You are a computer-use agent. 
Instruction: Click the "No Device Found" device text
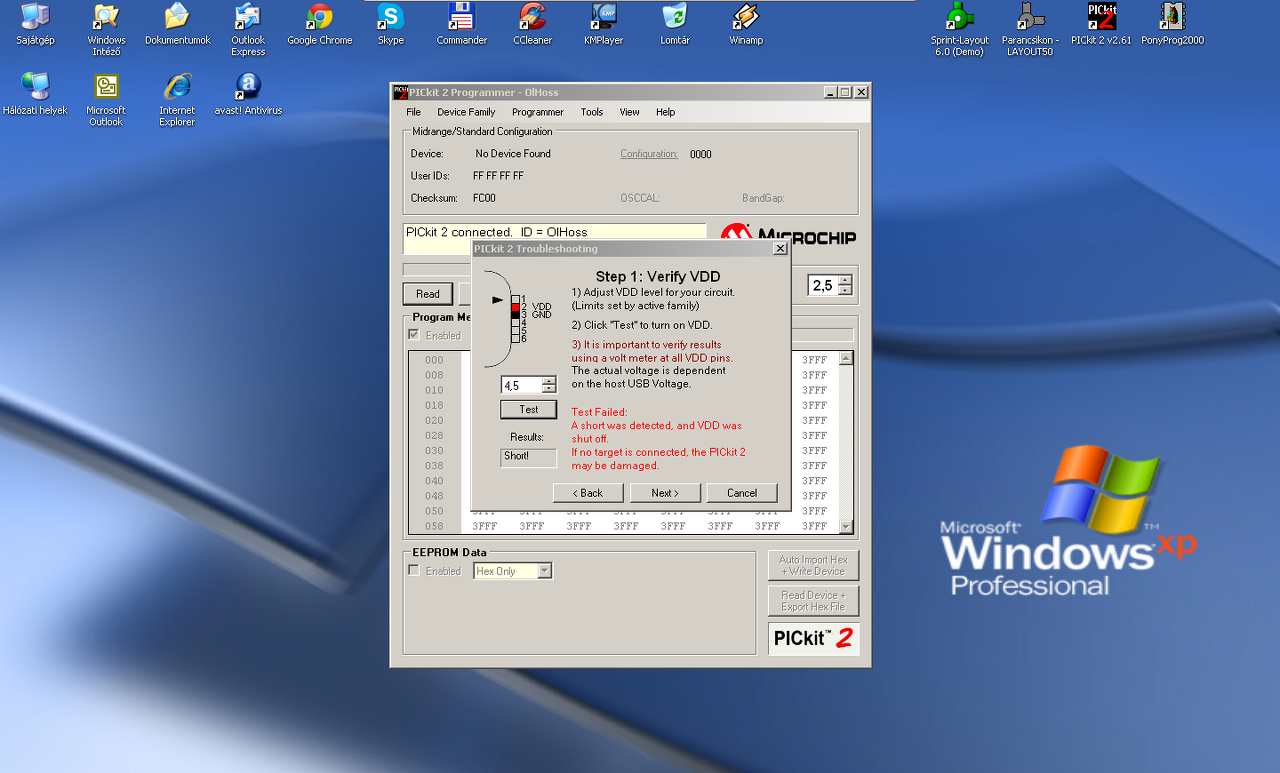[513, 154]
